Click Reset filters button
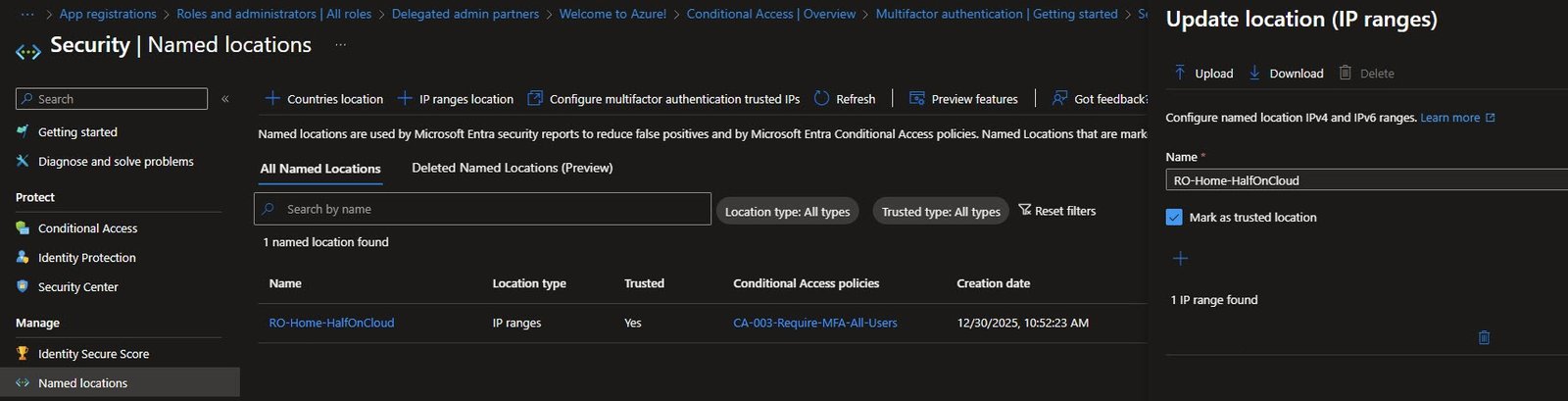Image resolution: width=1568 pixels, height=401 pixels. pyautogui.click(x=1057, y=211)
